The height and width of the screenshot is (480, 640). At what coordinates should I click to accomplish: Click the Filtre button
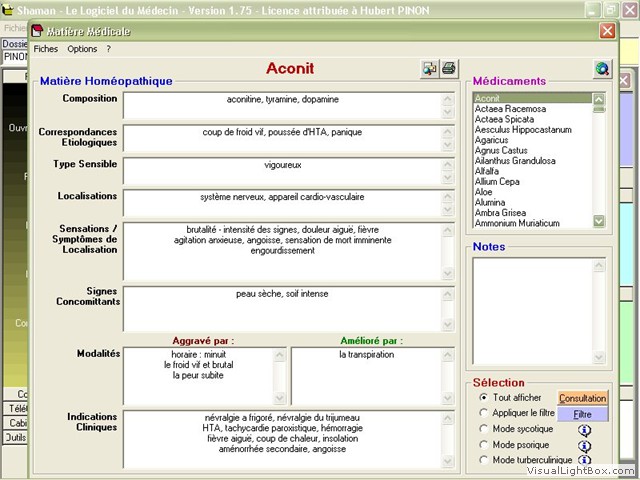click(582, 414)
